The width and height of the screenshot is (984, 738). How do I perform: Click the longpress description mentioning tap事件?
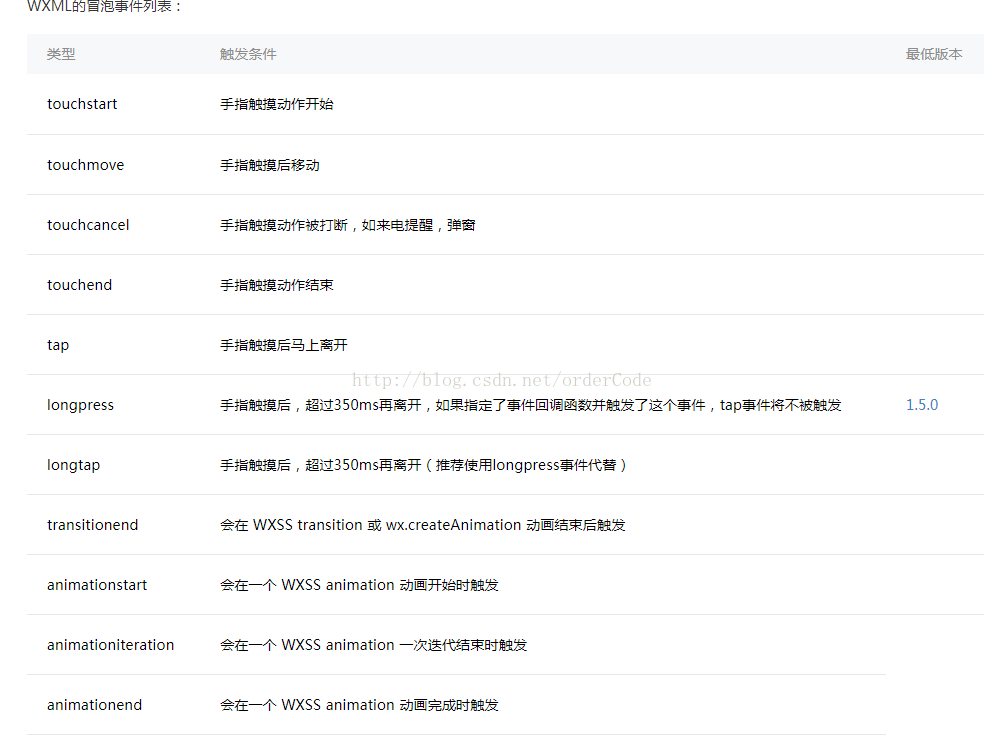point(530,405)
